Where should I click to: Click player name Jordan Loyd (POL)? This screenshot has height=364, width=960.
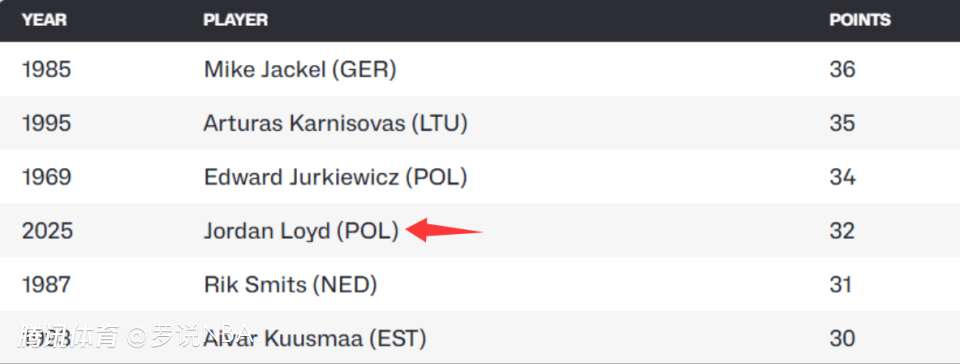[x=301, y=231]
